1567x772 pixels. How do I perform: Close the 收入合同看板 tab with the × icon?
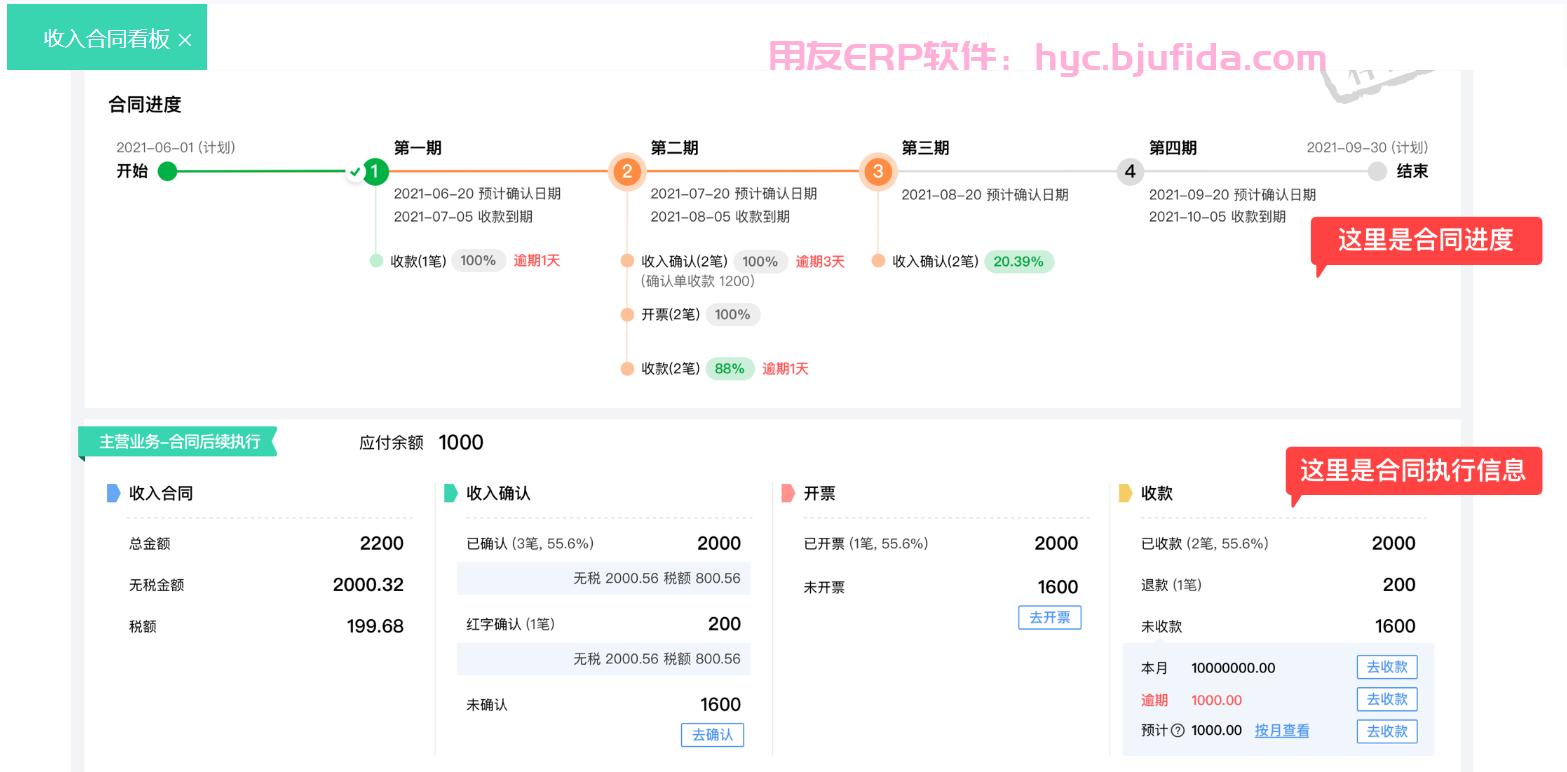coord(184,40)
